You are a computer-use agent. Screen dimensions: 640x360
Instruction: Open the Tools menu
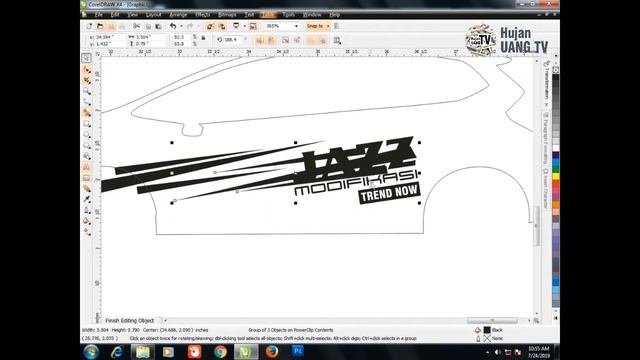[x=288, y=15]
